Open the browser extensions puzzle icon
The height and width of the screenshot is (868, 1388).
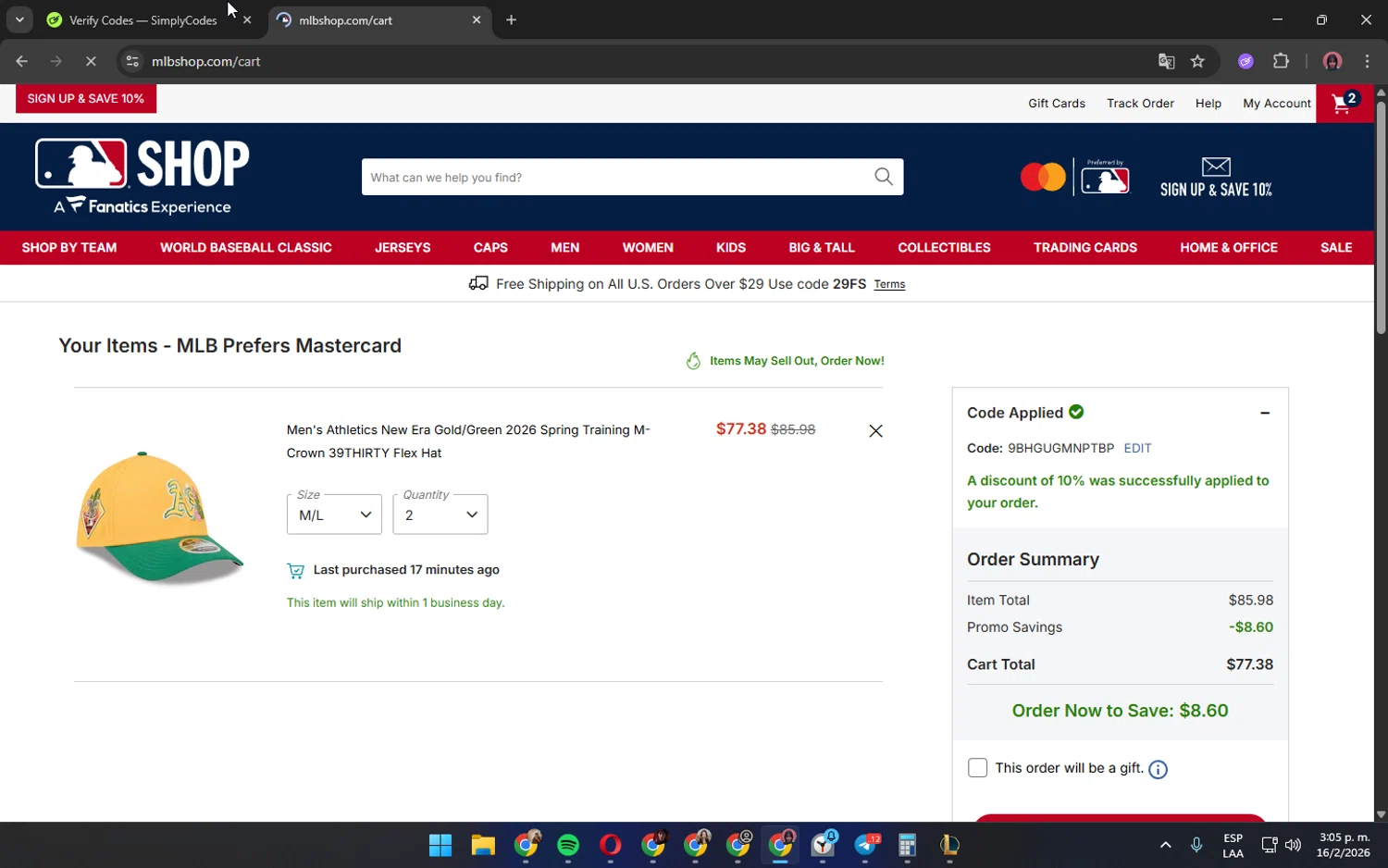click(1281, 61)
